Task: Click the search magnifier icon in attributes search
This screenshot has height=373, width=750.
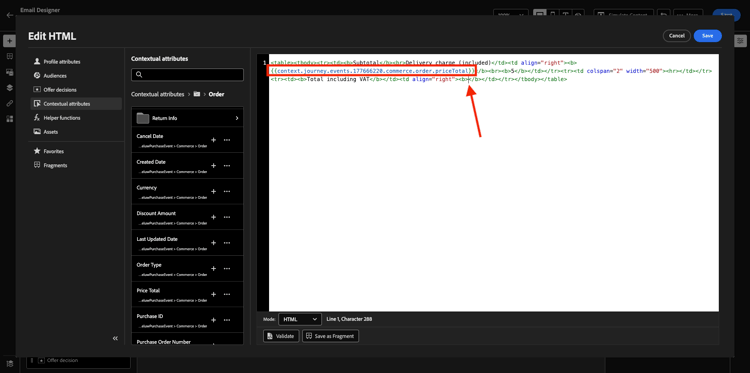Action: (x=139, y=75)
